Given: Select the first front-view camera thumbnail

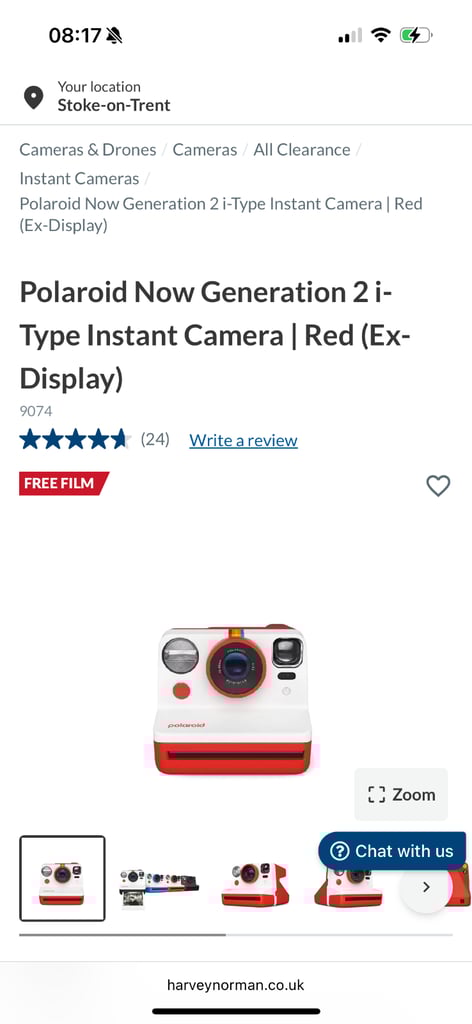Looking at the screenshot, I should pyautogui.click(x=62, y=878).
